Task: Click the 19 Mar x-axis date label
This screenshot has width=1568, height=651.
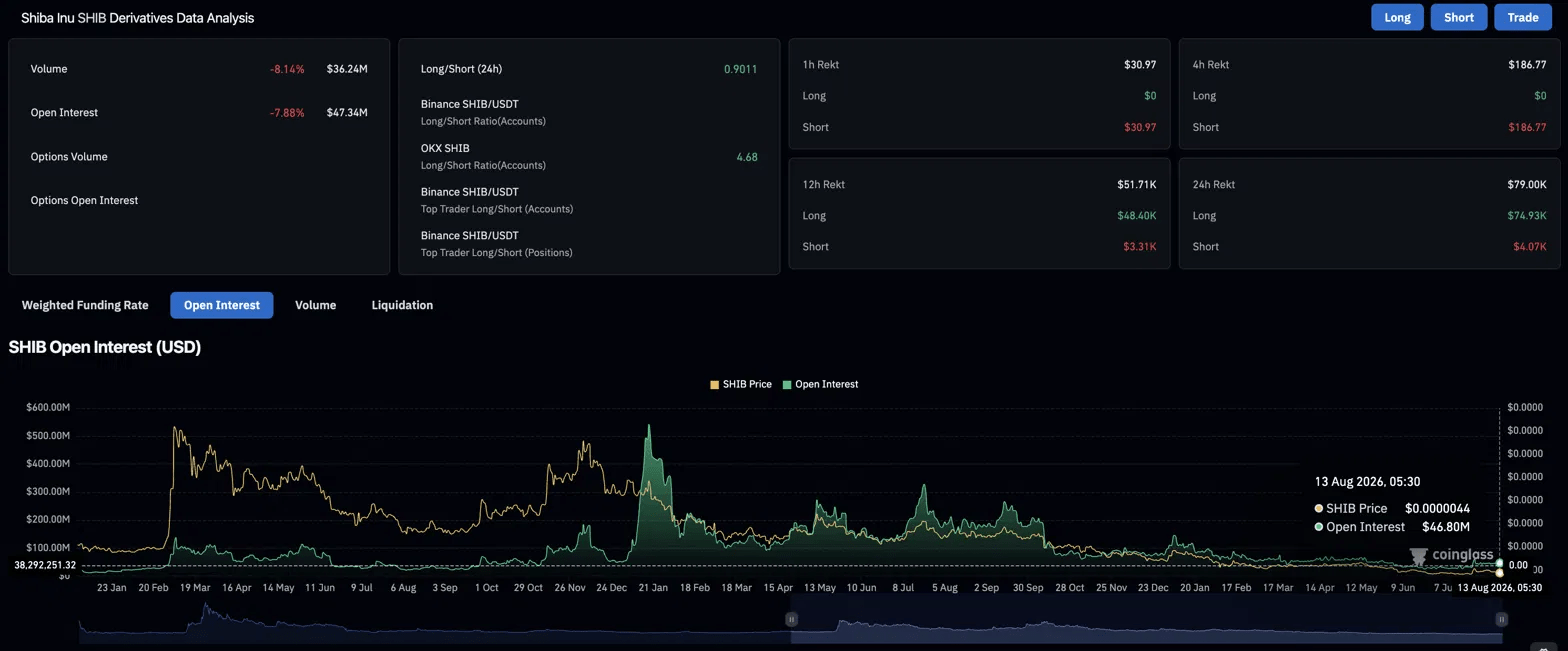Action: [194, 588]
